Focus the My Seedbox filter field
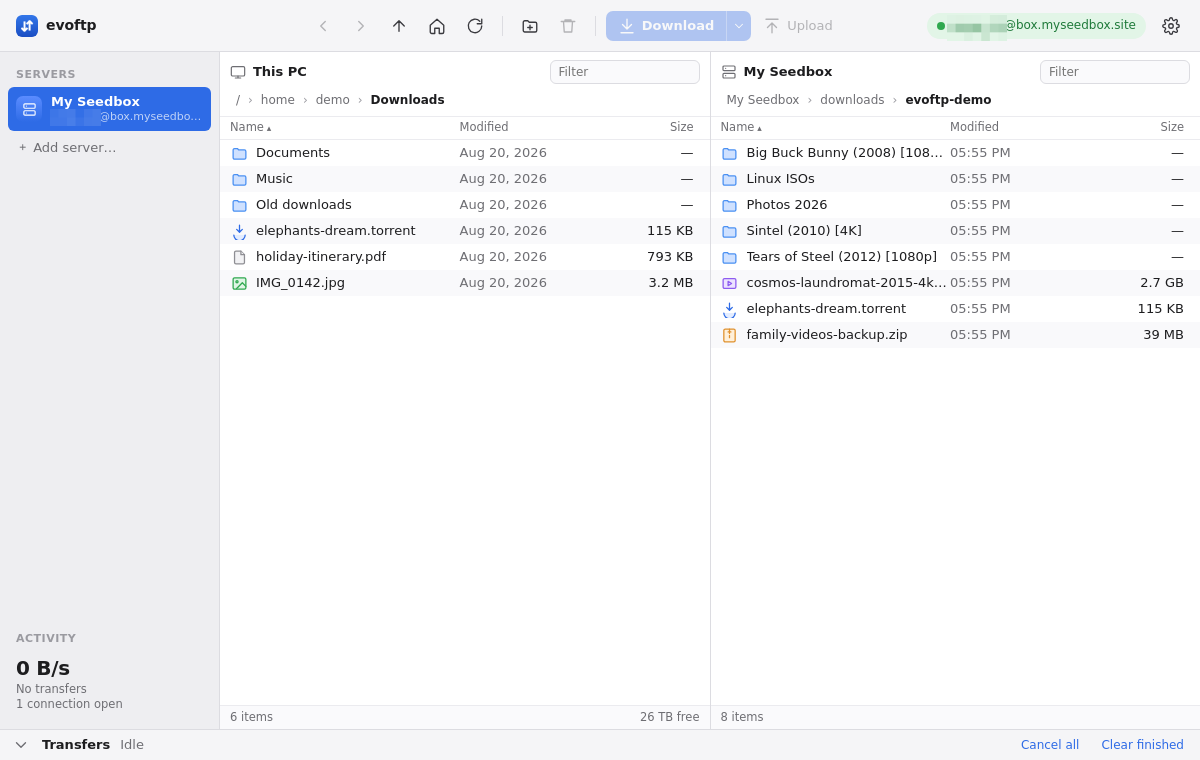 [1115, 72]
